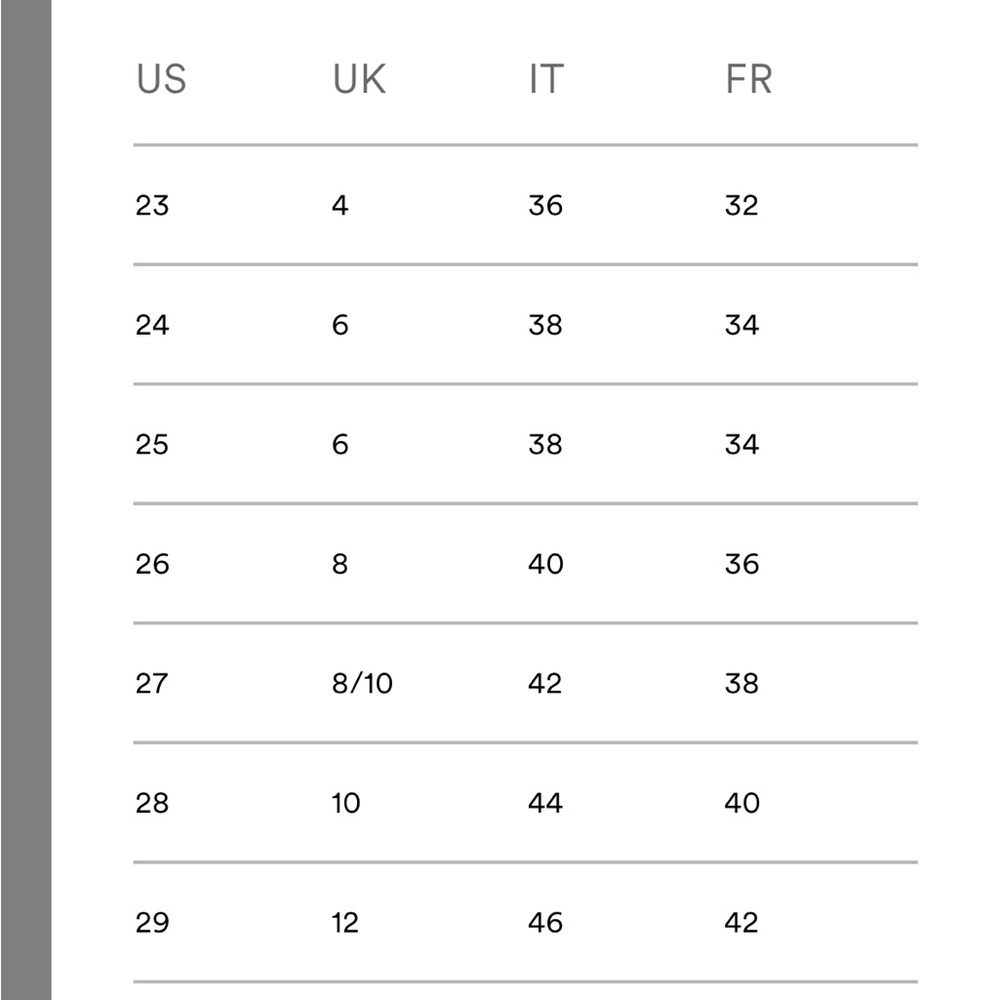1000x1000 pixels.
Task: Click FR size 34 in the US 25 row
Action: 742,444
